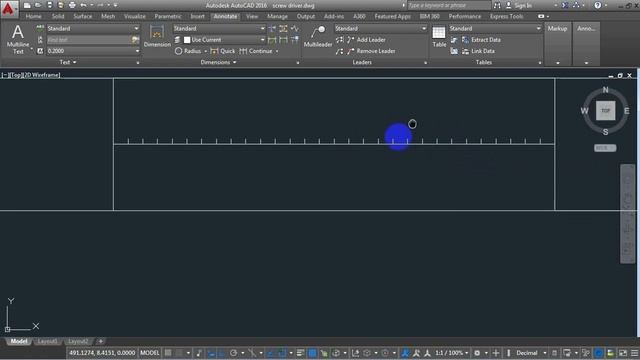The height and width of the screenshot is (360, 640).
Task: Click the Undo arrow in the quick access toolbar
Action: point(83,5)
